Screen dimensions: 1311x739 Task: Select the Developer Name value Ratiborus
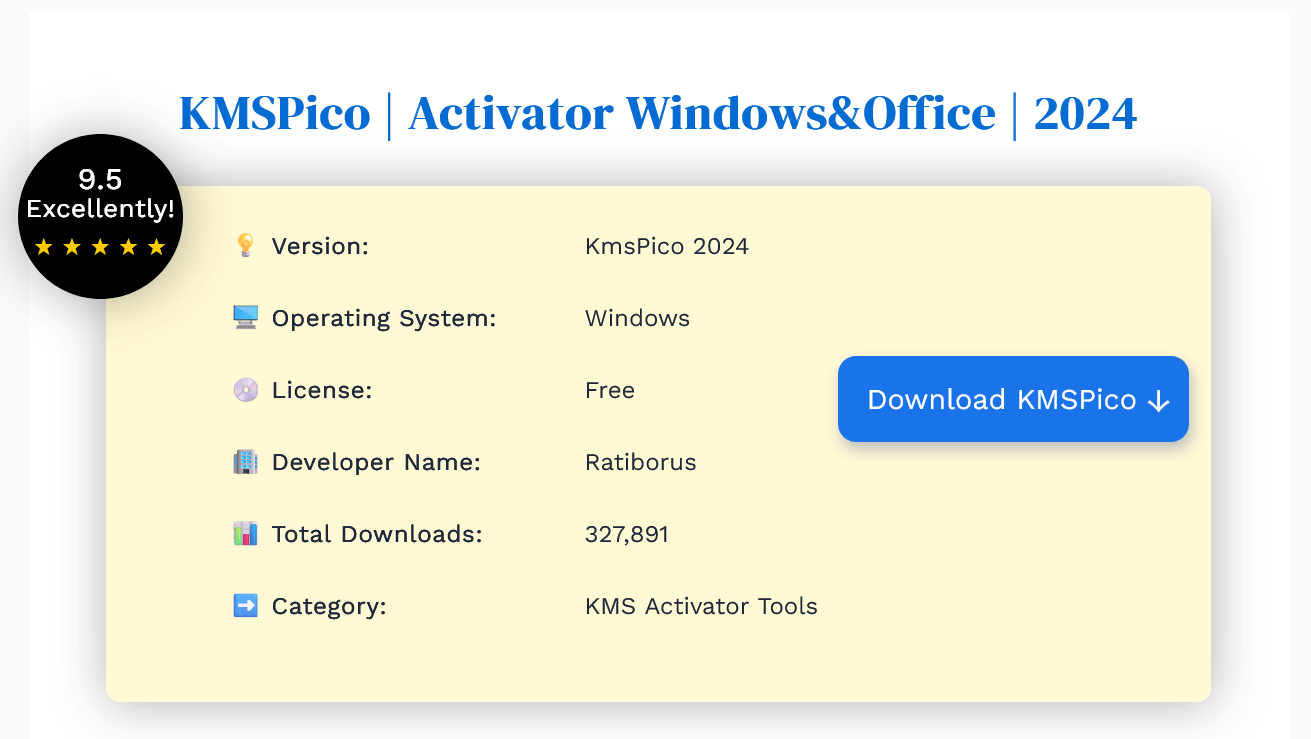click(640, 461)
